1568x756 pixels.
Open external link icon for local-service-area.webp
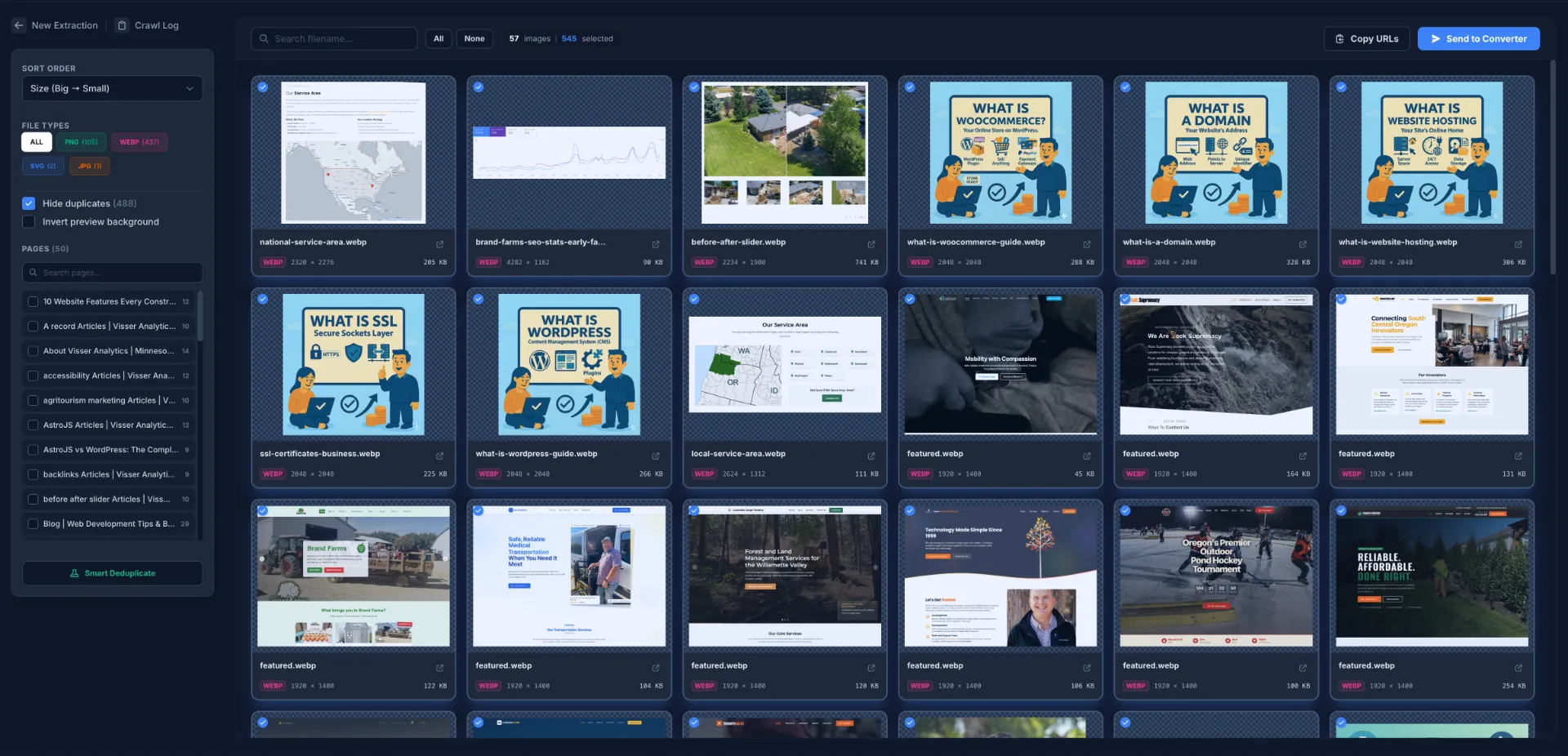(x=871, y=456)
